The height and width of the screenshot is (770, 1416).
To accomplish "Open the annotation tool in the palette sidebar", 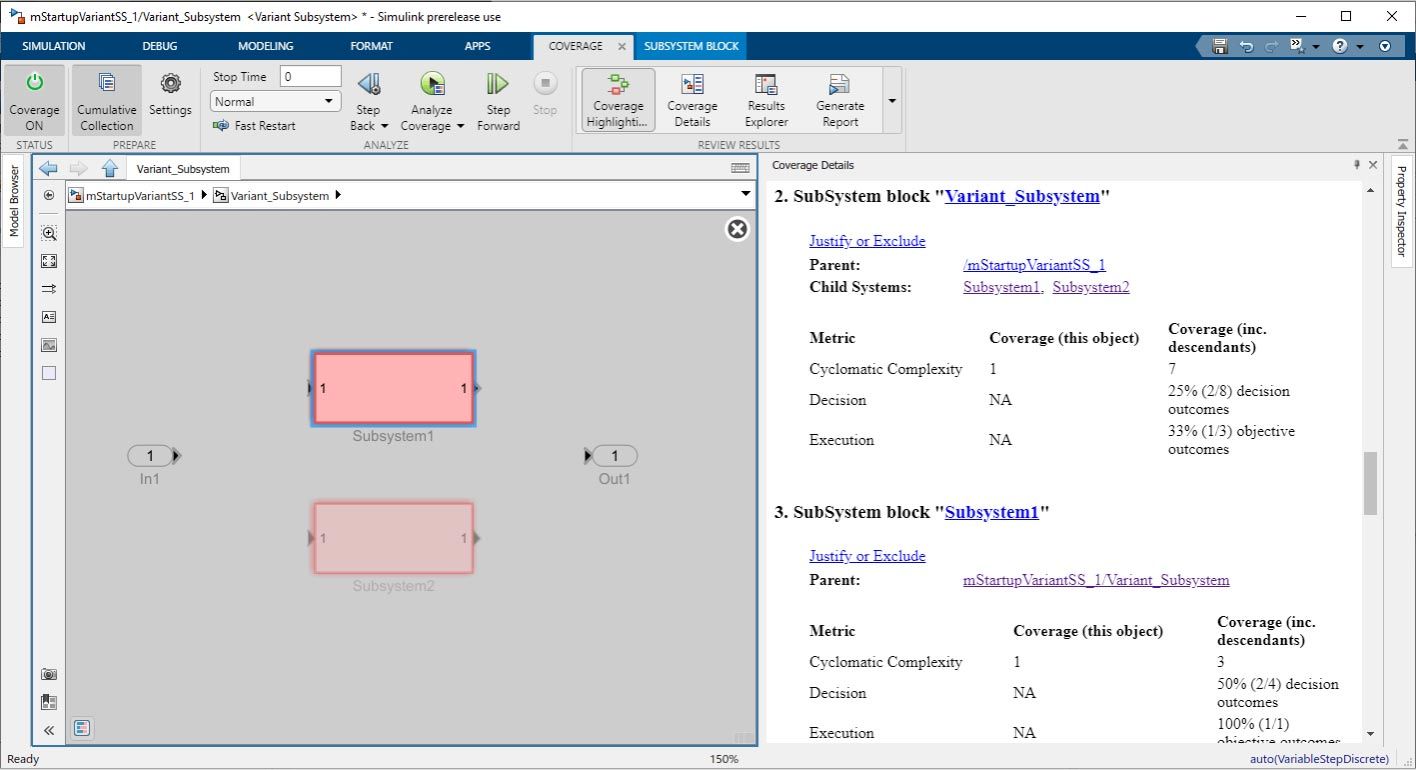I will pyautogui.click(x=48, y=316).
